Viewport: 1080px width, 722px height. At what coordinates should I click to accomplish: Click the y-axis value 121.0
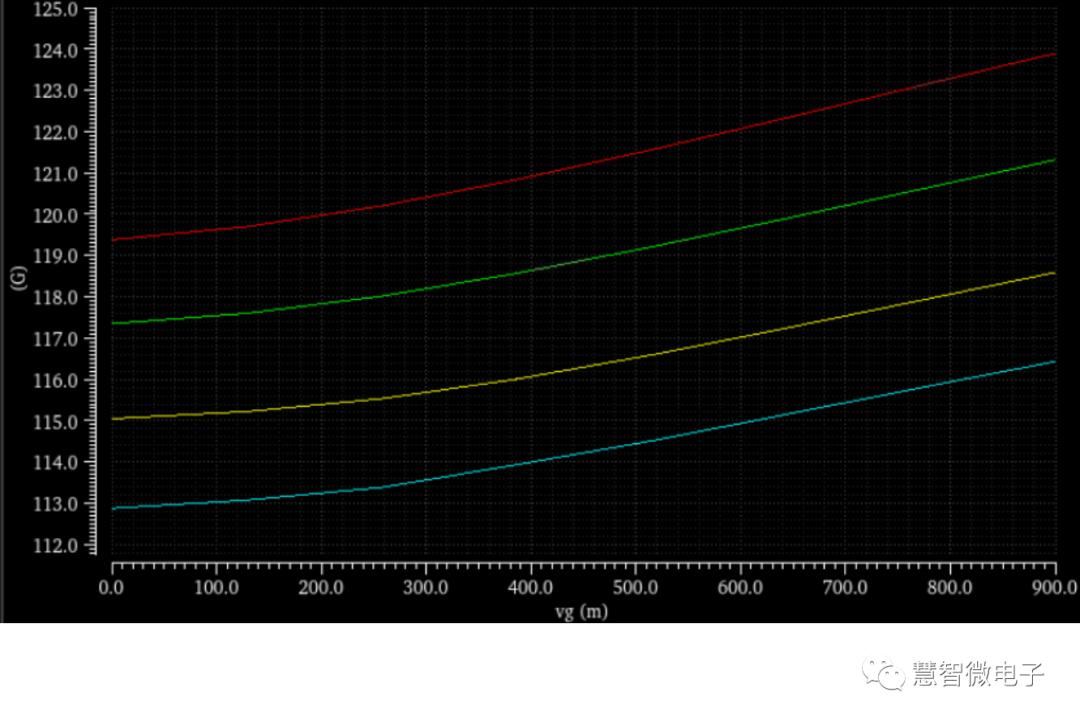point(56,174)
